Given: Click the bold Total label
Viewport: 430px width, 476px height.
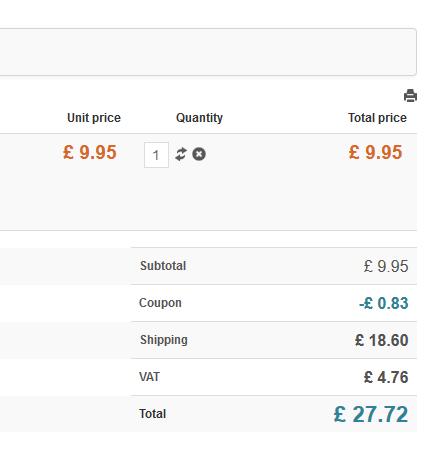Looking at the screenshot, I should pos(152,414).
